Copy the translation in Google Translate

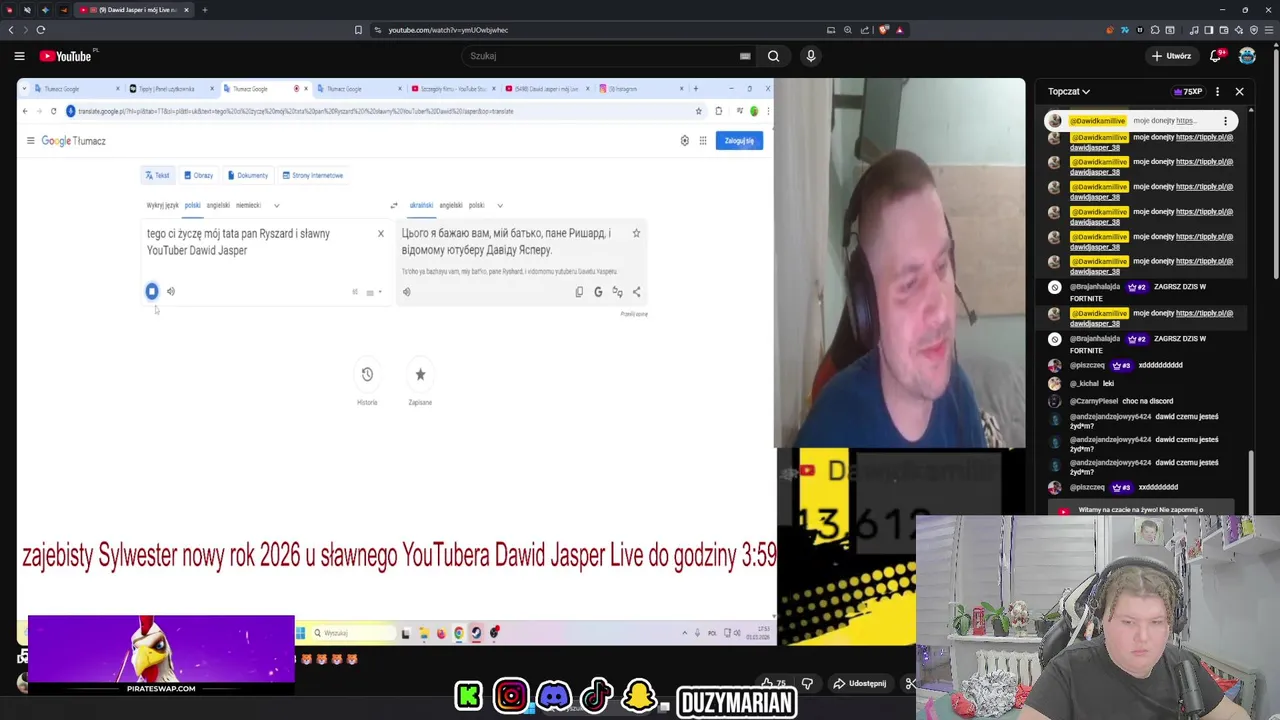(x=579, y=292)
